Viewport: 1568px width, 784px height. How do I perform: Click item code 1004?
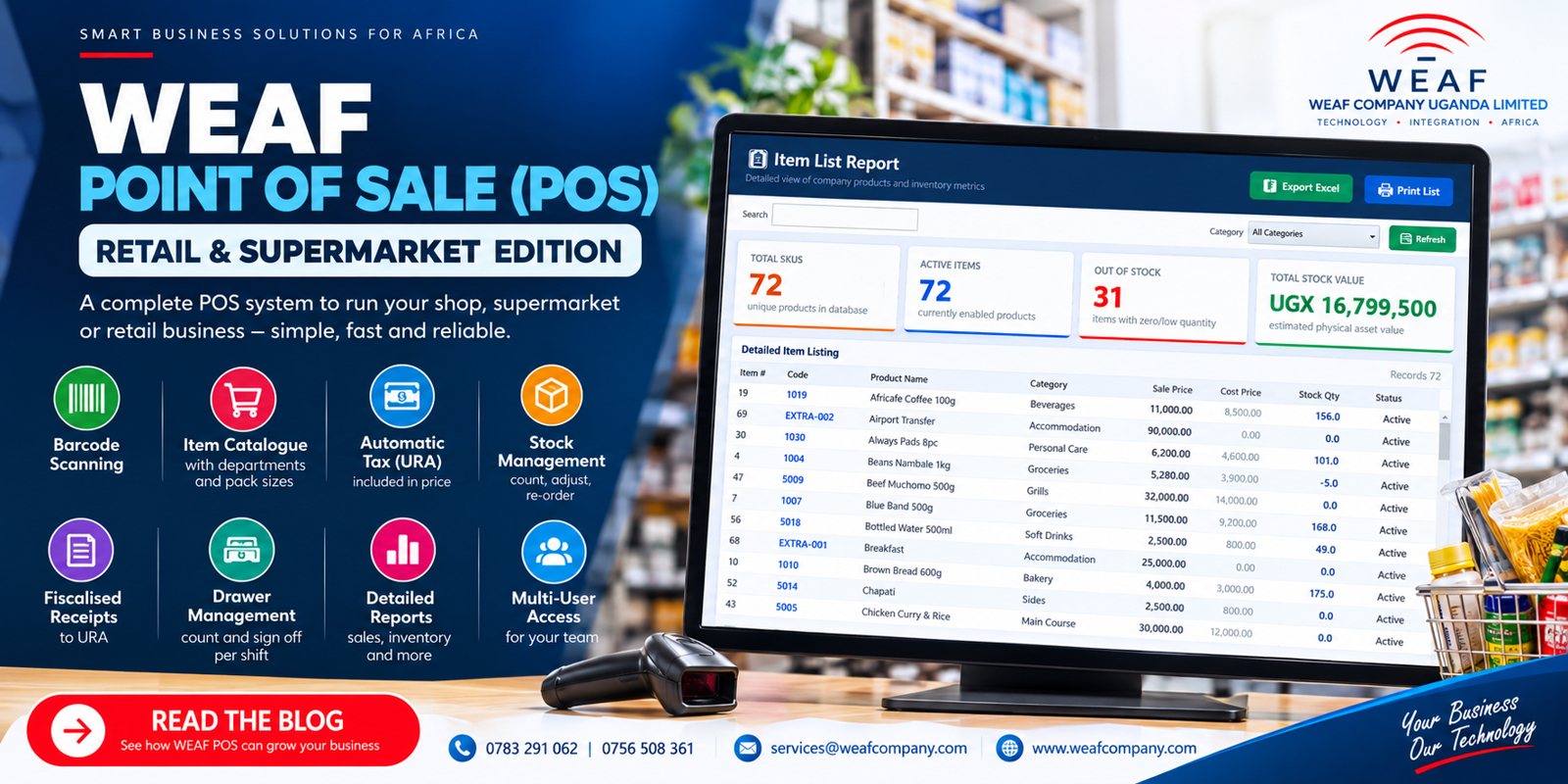794,459
